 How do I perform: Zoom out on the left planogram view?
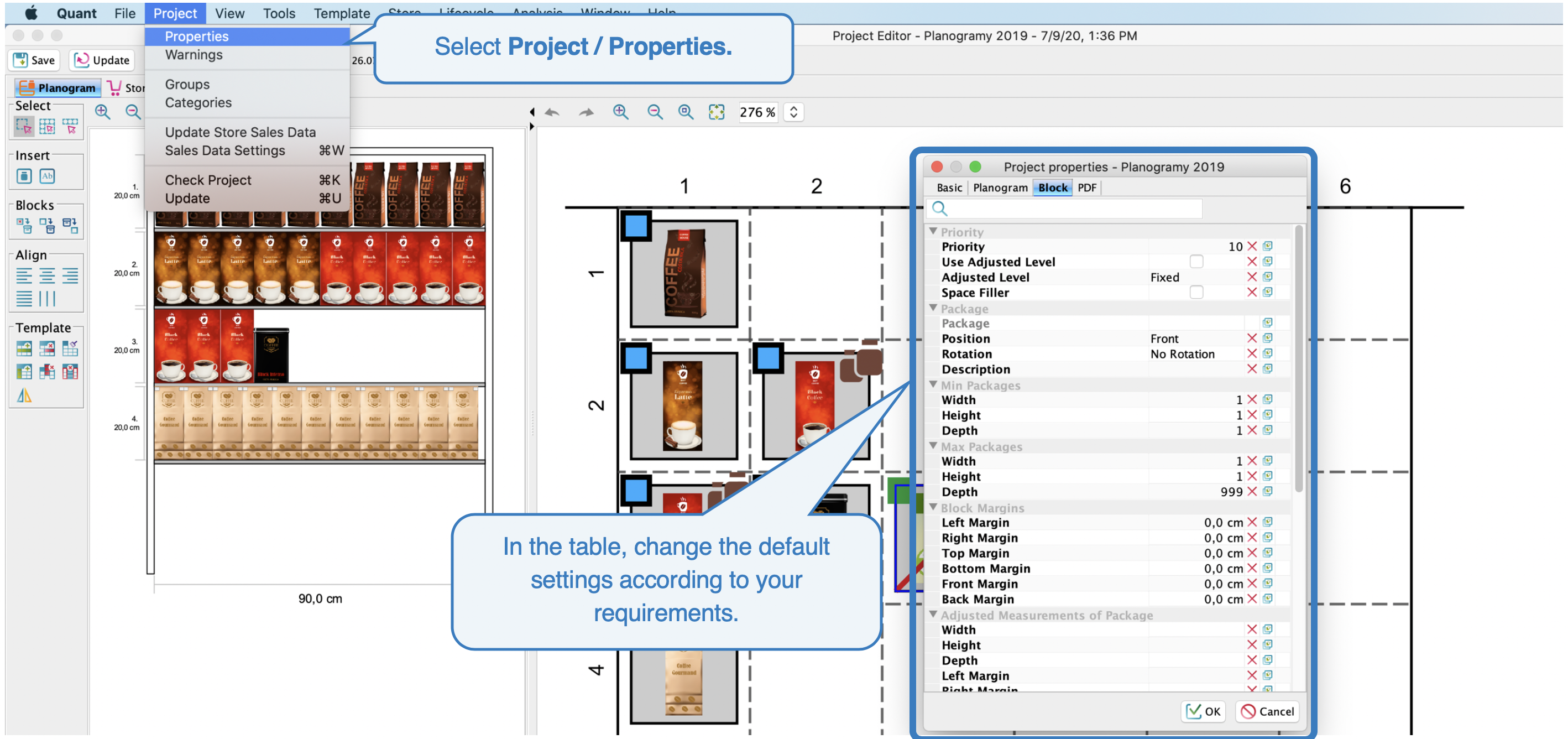(133, 112)
